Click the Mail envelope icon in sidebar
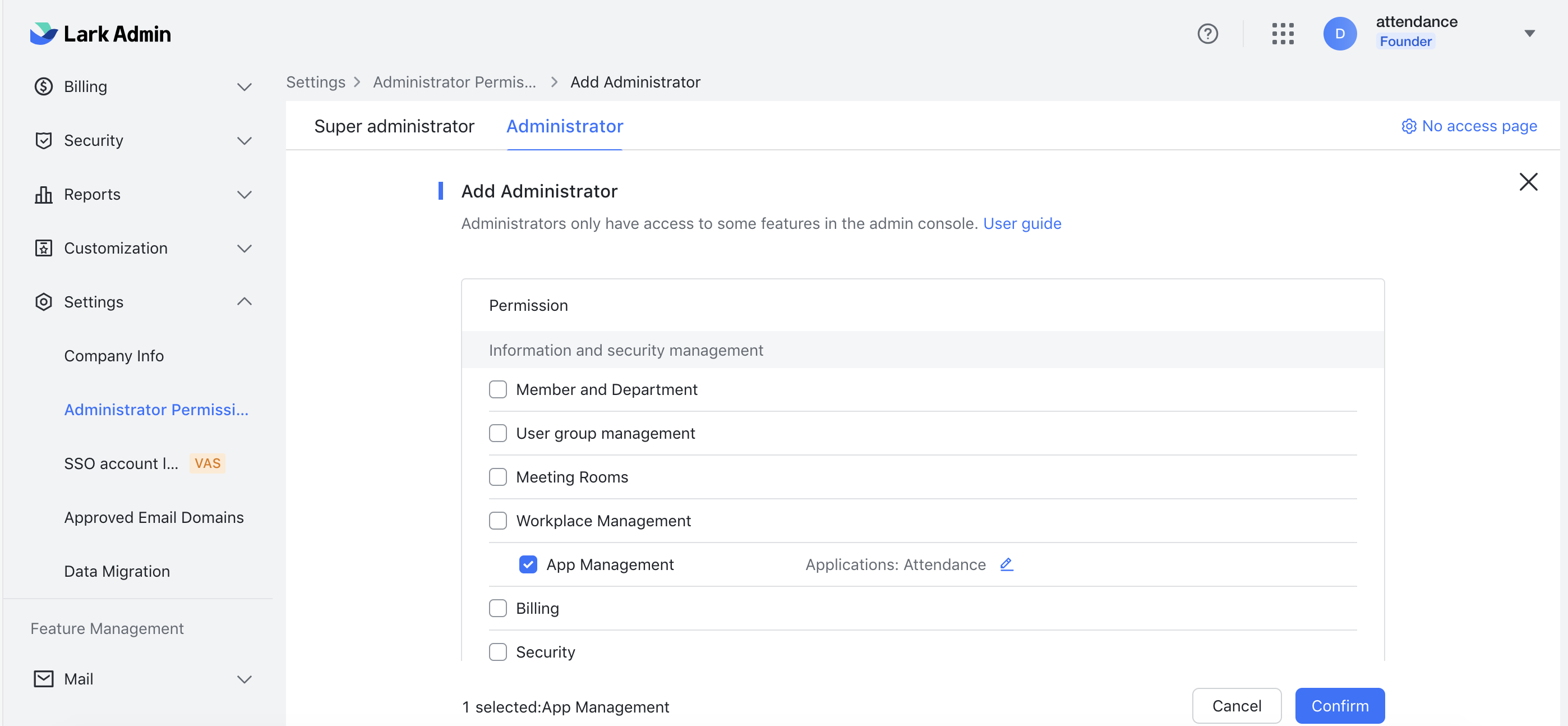Viewport: 1568px width, 726px height. coord(43,678)
